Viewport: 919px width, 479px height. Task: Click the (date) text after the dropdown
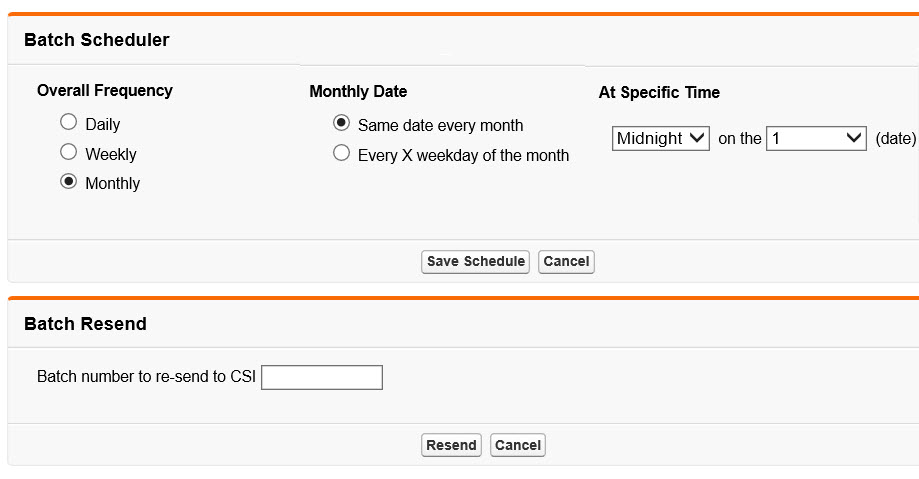[x=895, y=139]
